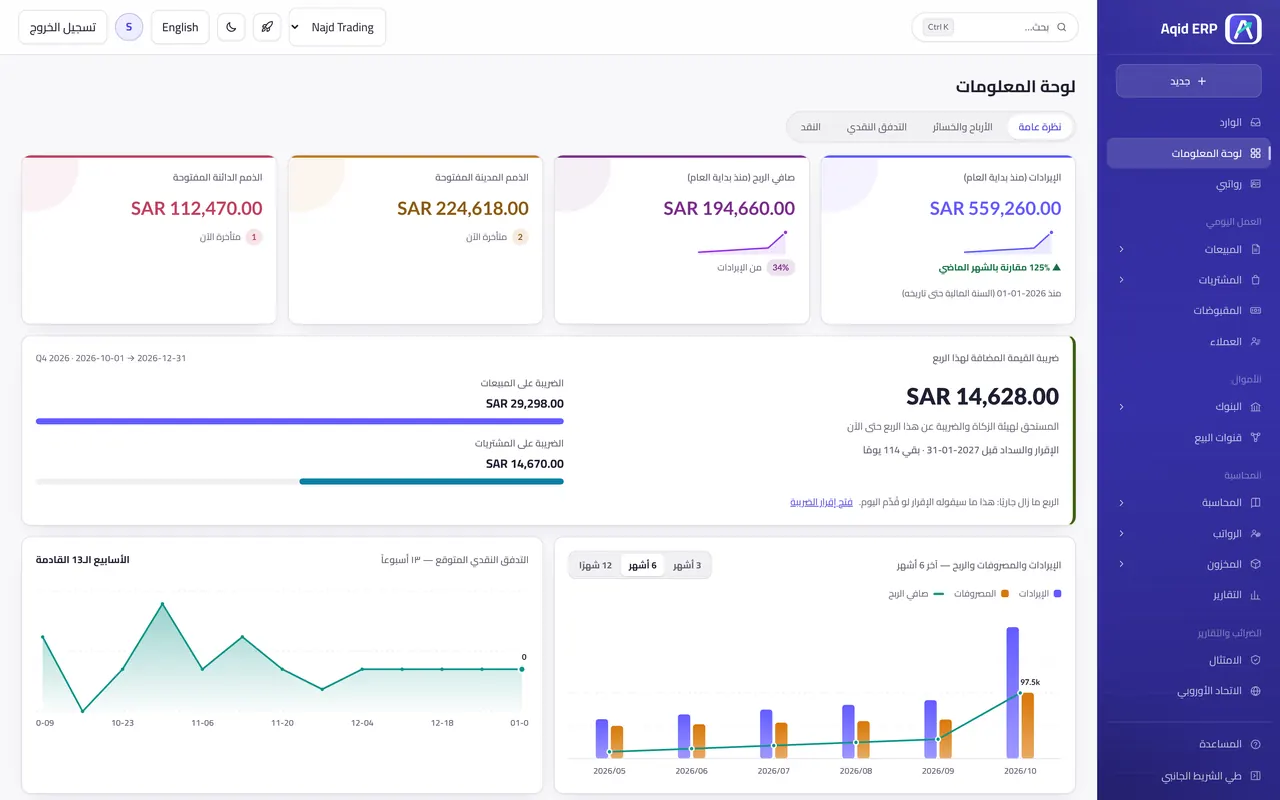Collapse sidebar via طي الشريط الجانبي

pos(1189,776)
